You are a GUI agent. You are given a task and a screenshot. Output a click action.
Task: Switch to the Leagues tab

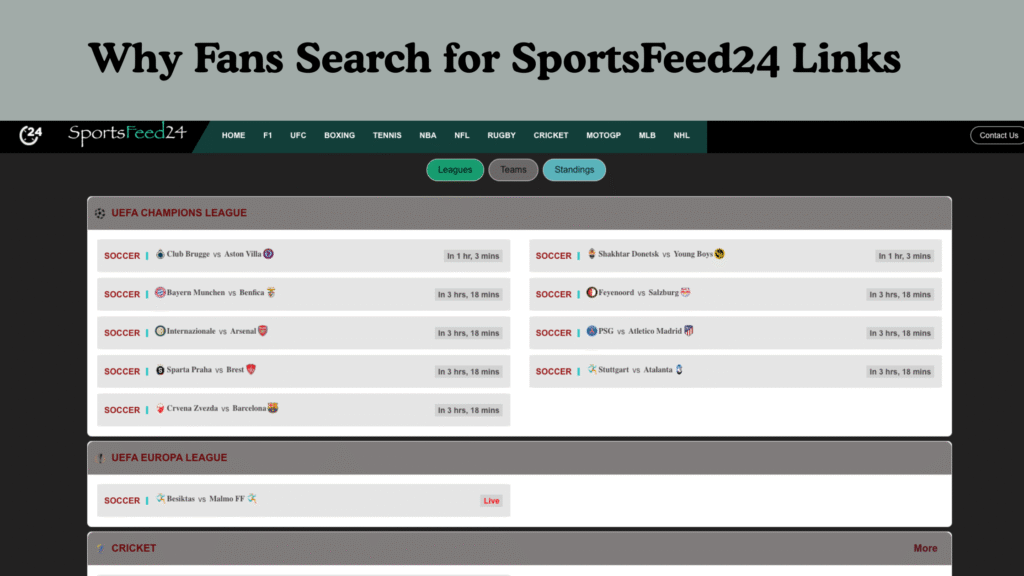point(455,170)
